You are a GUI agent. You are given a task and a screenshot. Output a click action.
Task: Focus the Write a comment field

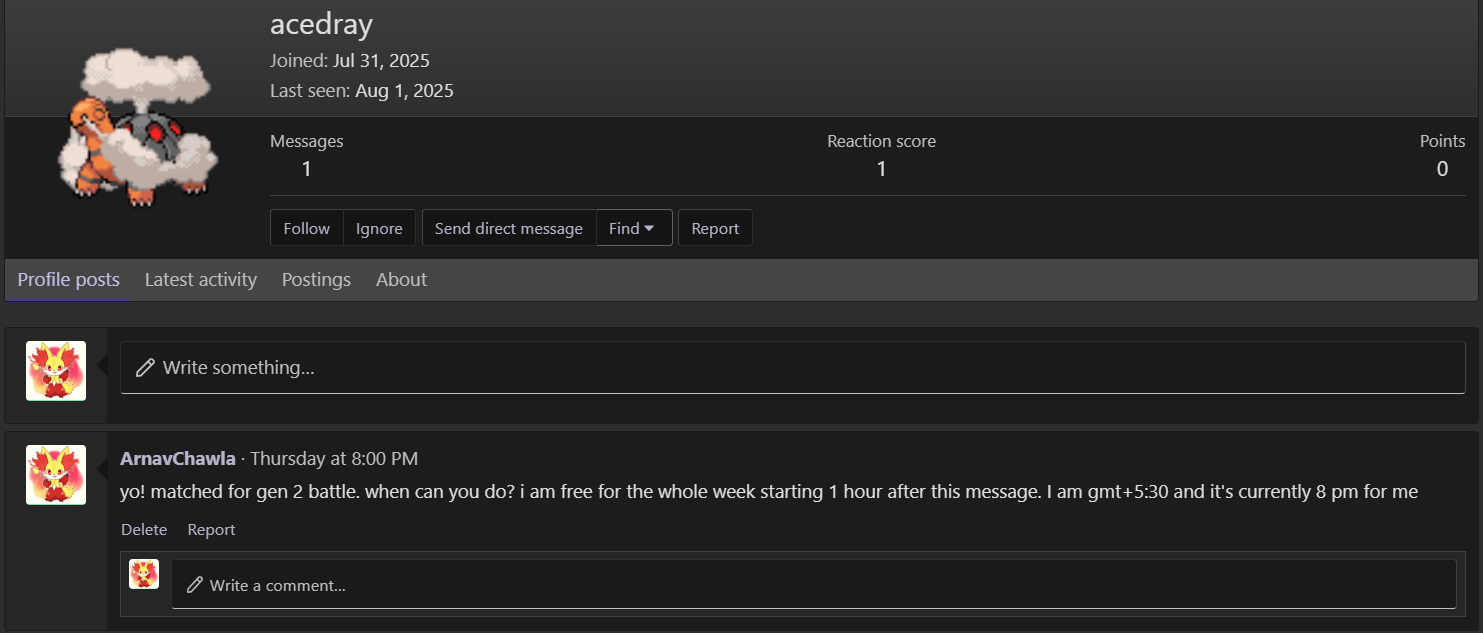pos(814,585)
